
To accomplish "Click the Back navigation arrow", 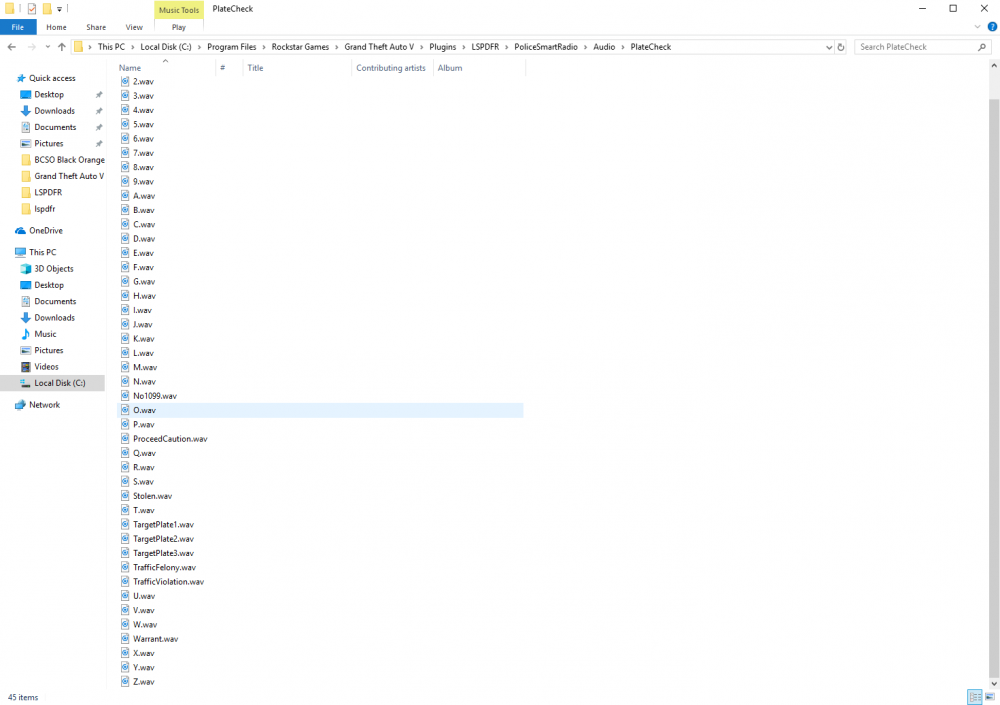I will [11, 47].
